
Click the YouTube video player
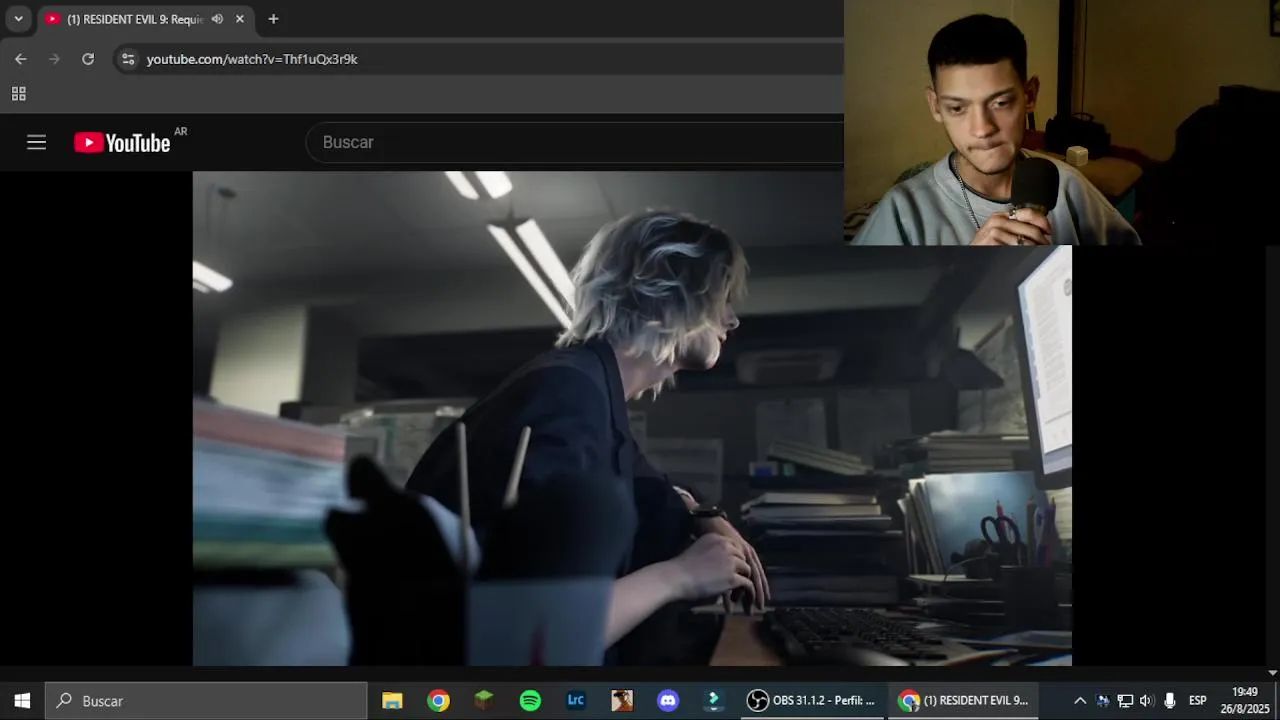632,418
